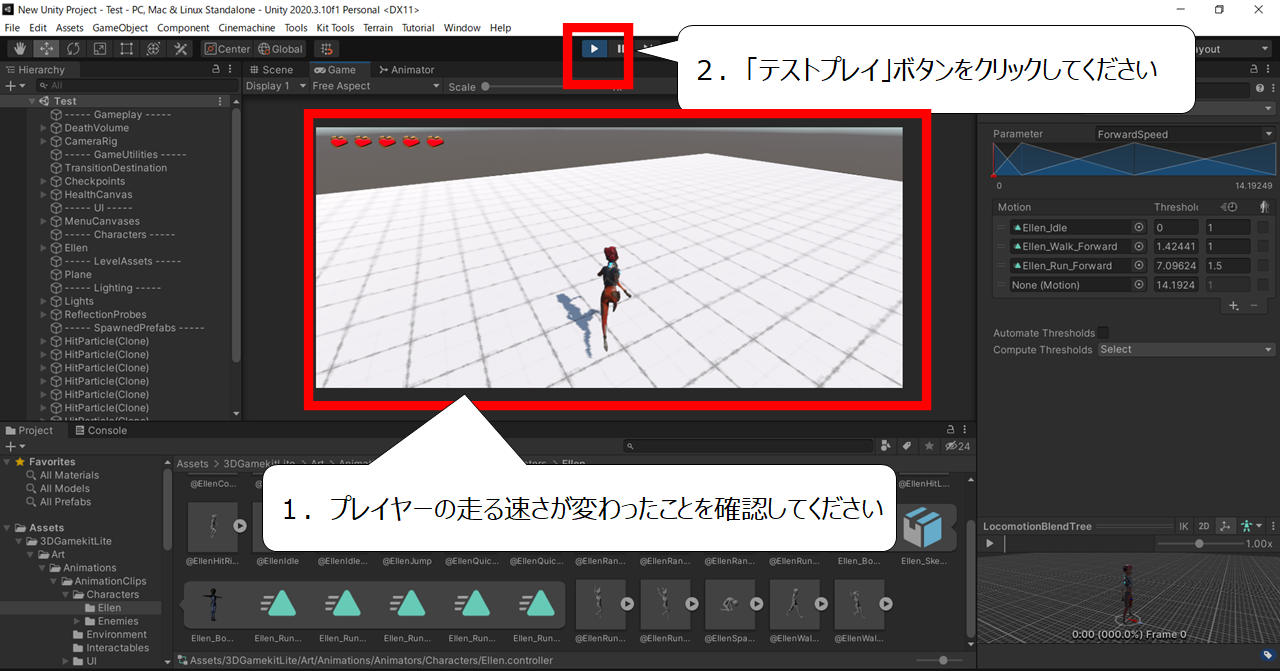Viewport: 1280px width, 671px height.
Task: Open Project create (+) dropdown
Action: click(13, 446)
